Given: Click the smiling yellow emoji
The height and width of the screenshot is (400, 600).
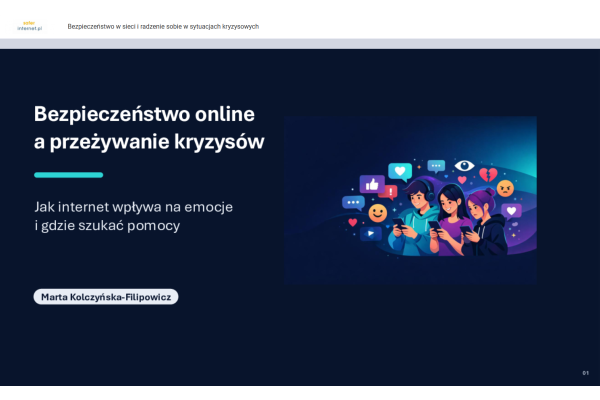Looking at the screenshot, I should [x=377, y=213].
